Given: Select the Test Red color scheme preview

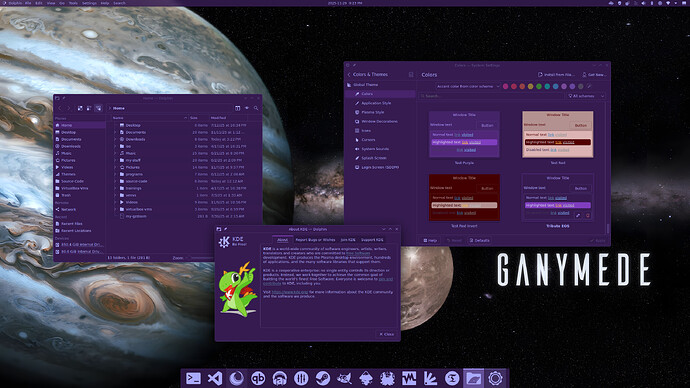Looking at the screenshot, I should [x=558, y=134].
